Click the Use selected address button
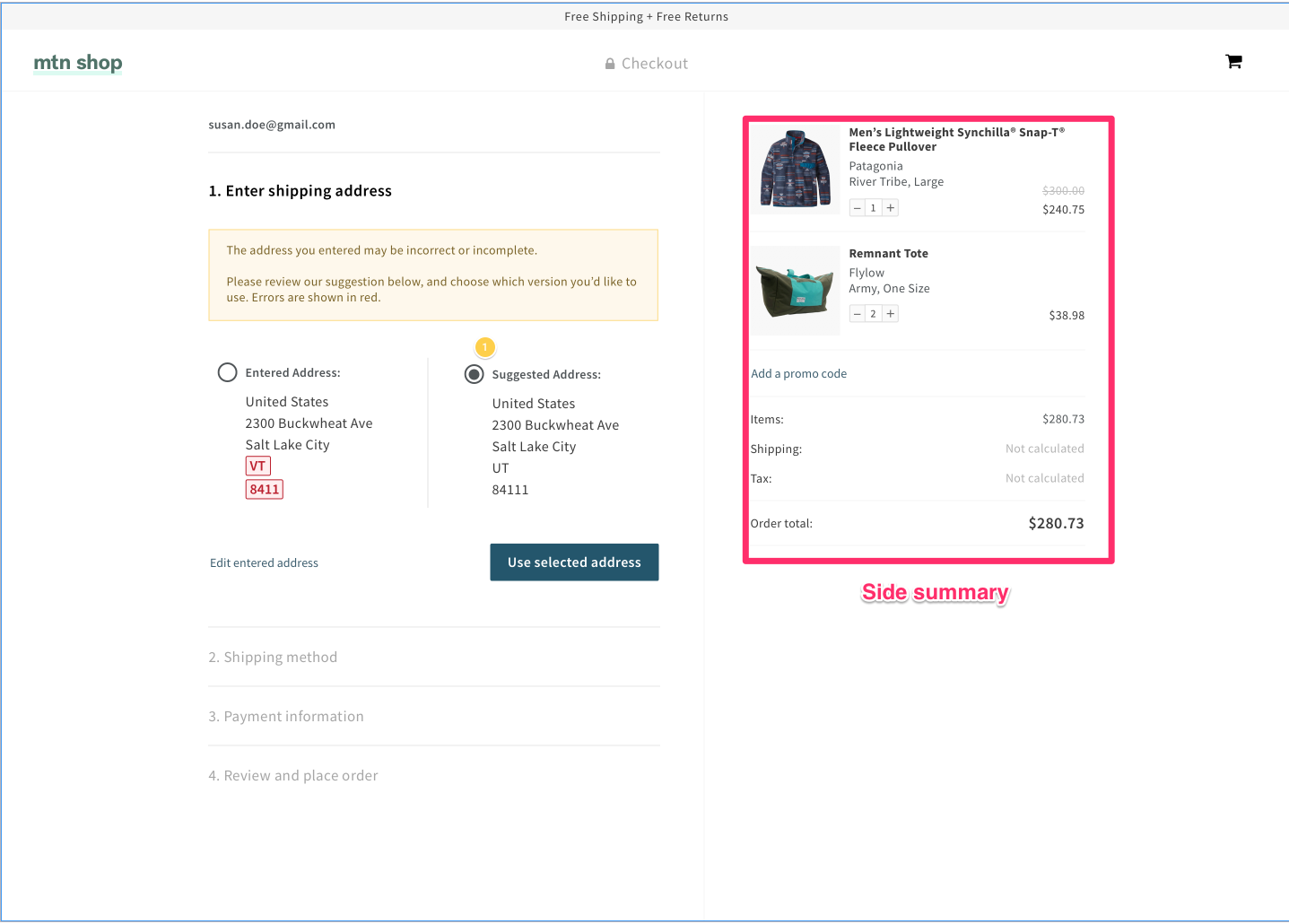This screenshot has height=924, width=1289. click(x=574, y=562)
